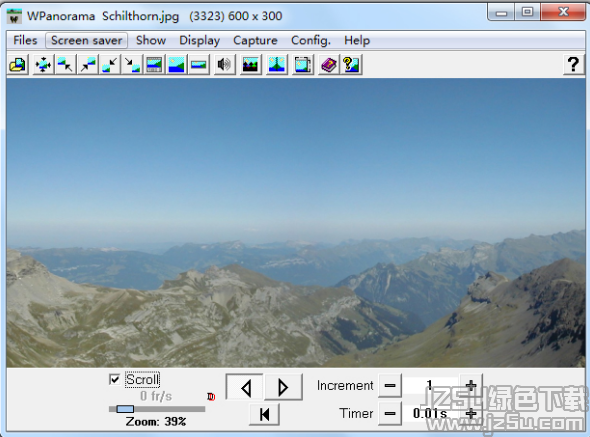Viewport: 590px width, 437px height.
Task: Click the scroll left arrow button
Action: click(245, 387)
